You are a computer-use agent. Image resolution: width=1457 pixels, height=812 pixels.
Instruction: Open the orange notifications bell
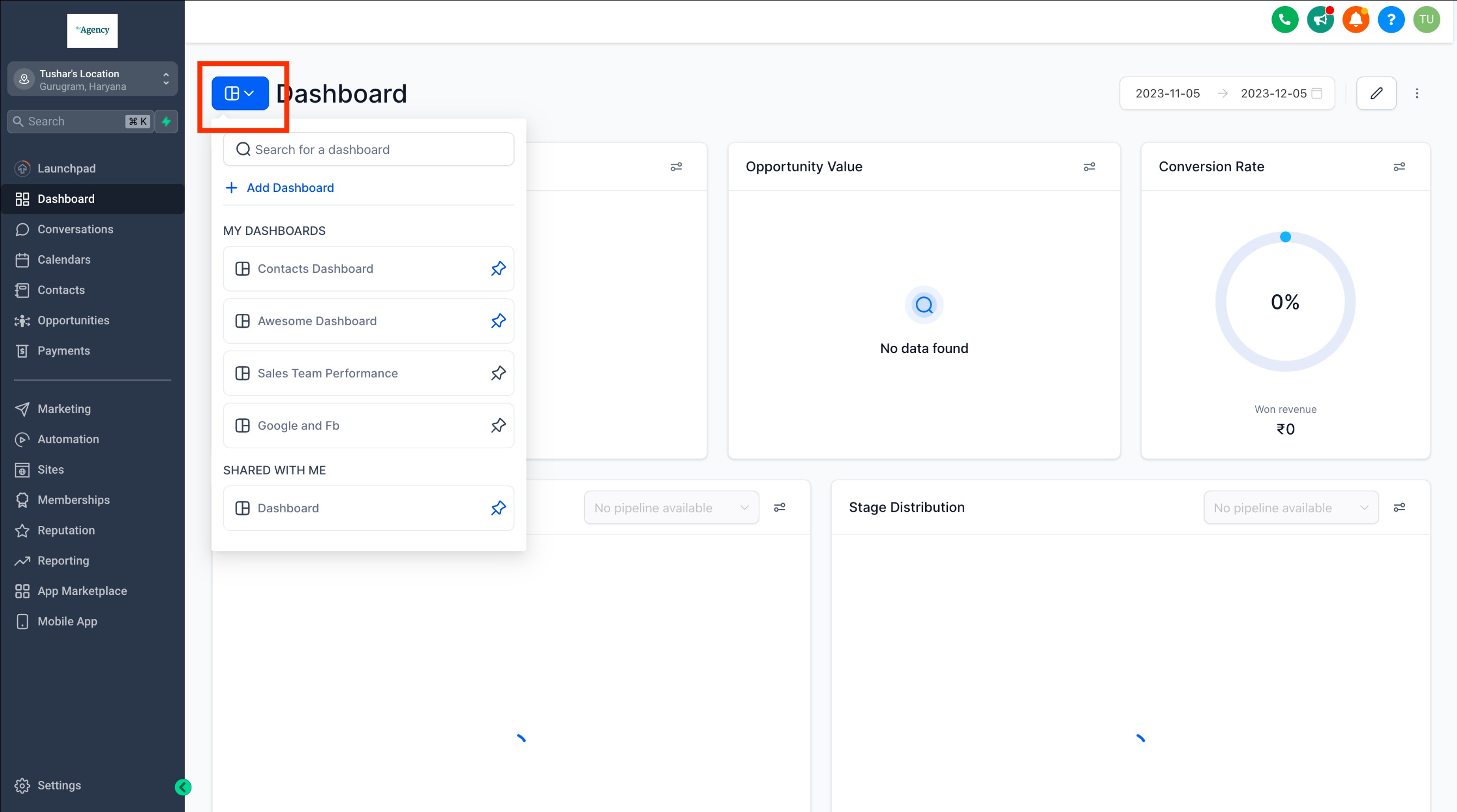click(1355, 20)
